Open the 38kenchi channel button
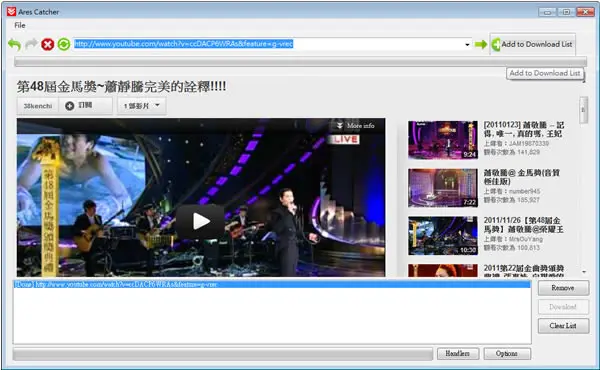600x370 pixels. [38, 106]
